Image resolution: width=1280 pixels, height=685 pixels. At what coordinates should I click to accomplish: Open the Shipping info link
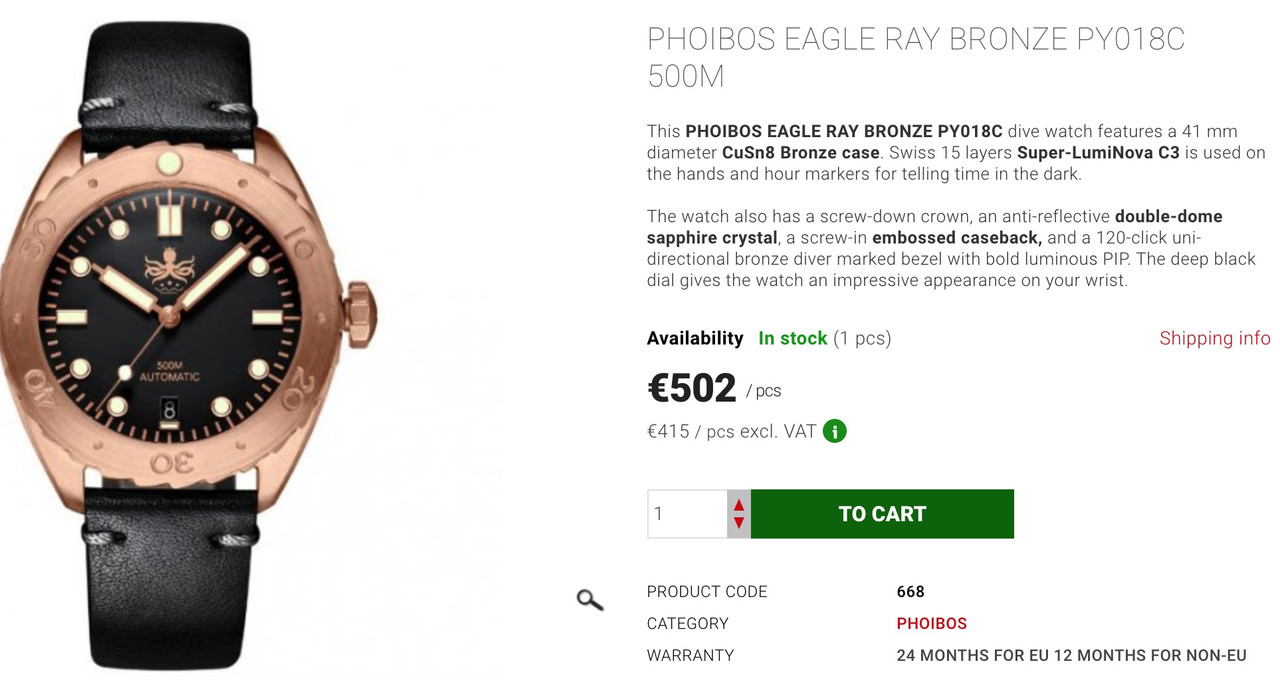(x=1215, y=338)
